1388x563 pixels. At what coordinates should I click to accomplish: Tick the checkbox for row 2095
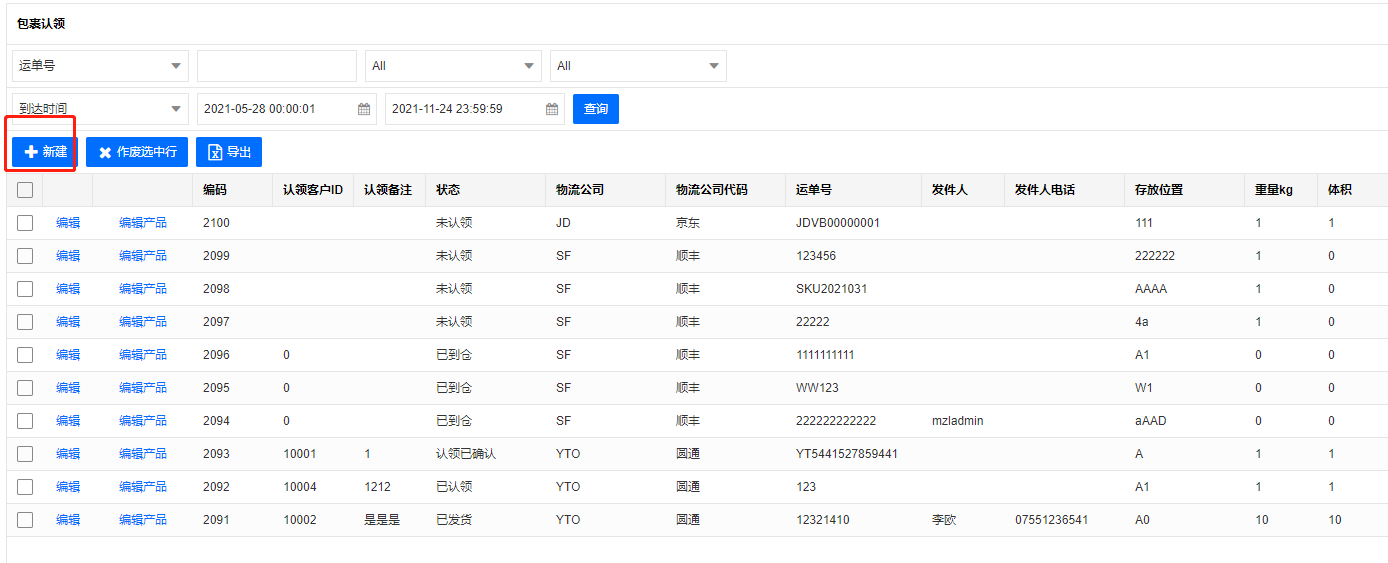25,388
